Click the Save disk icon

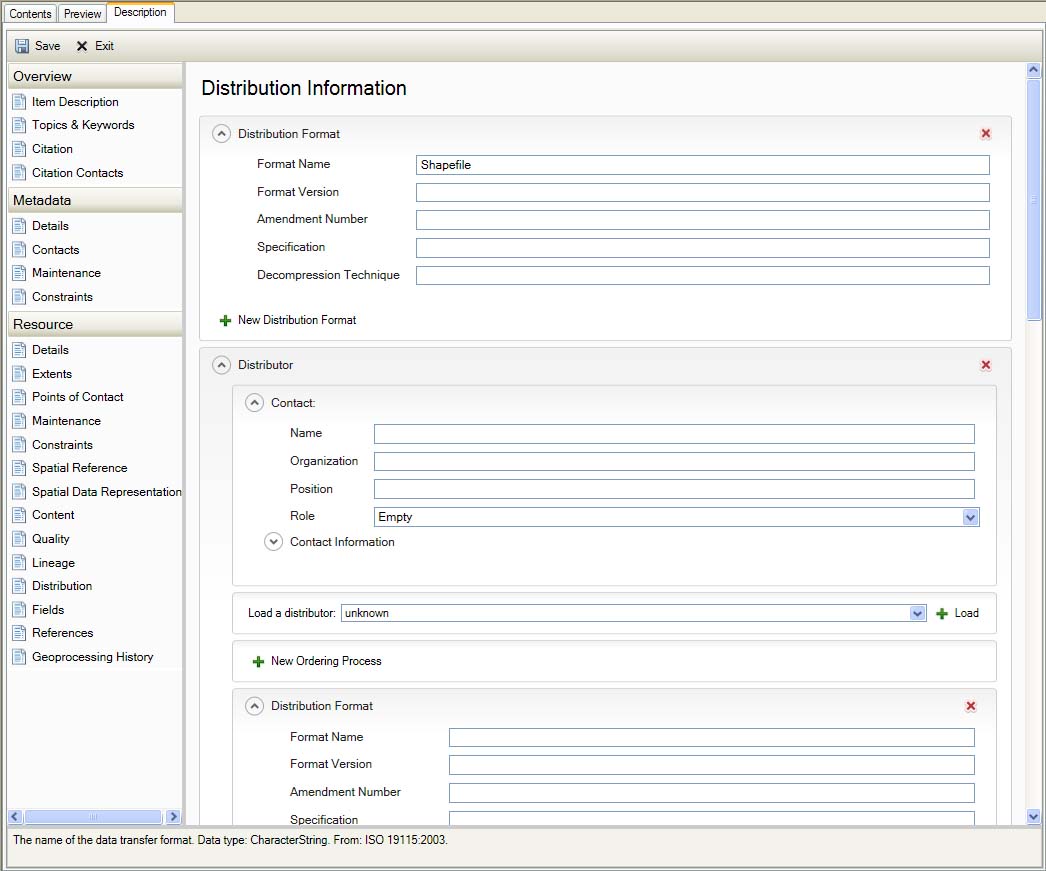click(22, 46)
